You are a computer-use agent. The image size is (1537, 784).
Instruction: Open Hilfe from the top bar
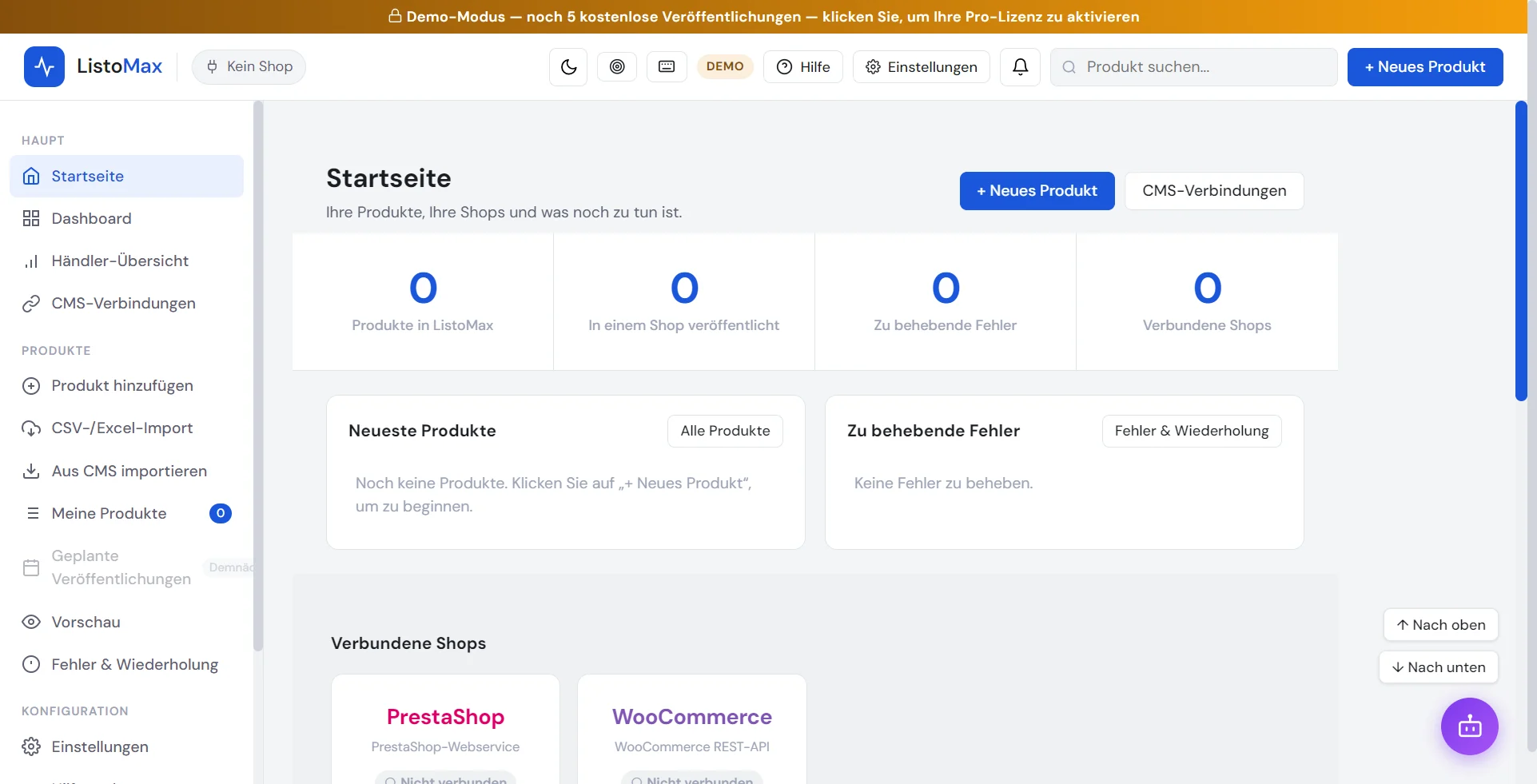click(x=803, y=67)
